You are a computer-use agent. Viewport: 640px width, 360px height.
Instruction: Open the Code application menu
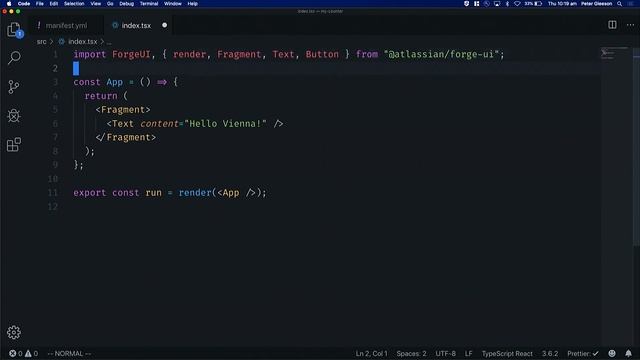tap(24, 4)
